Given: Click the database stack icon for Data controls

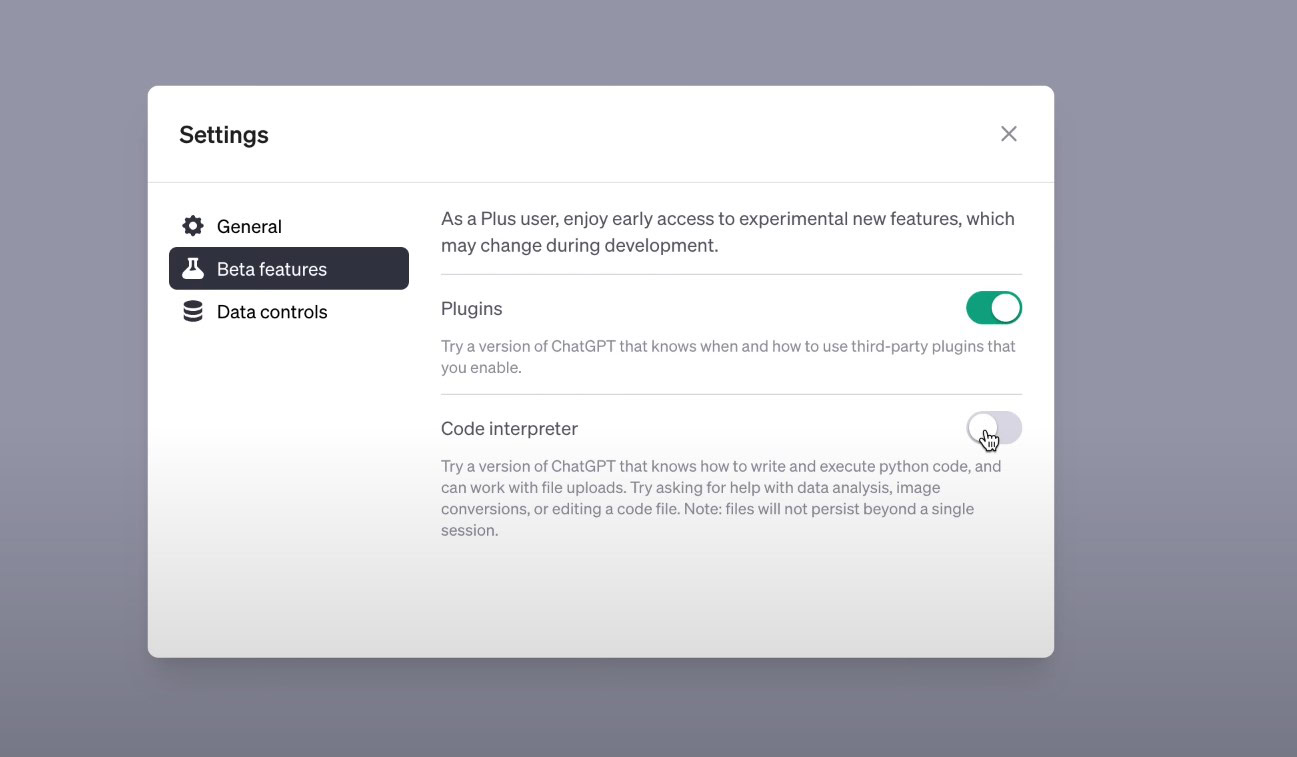Looking at the screenshot, I should pyautogui.click(x=193, y=312).
